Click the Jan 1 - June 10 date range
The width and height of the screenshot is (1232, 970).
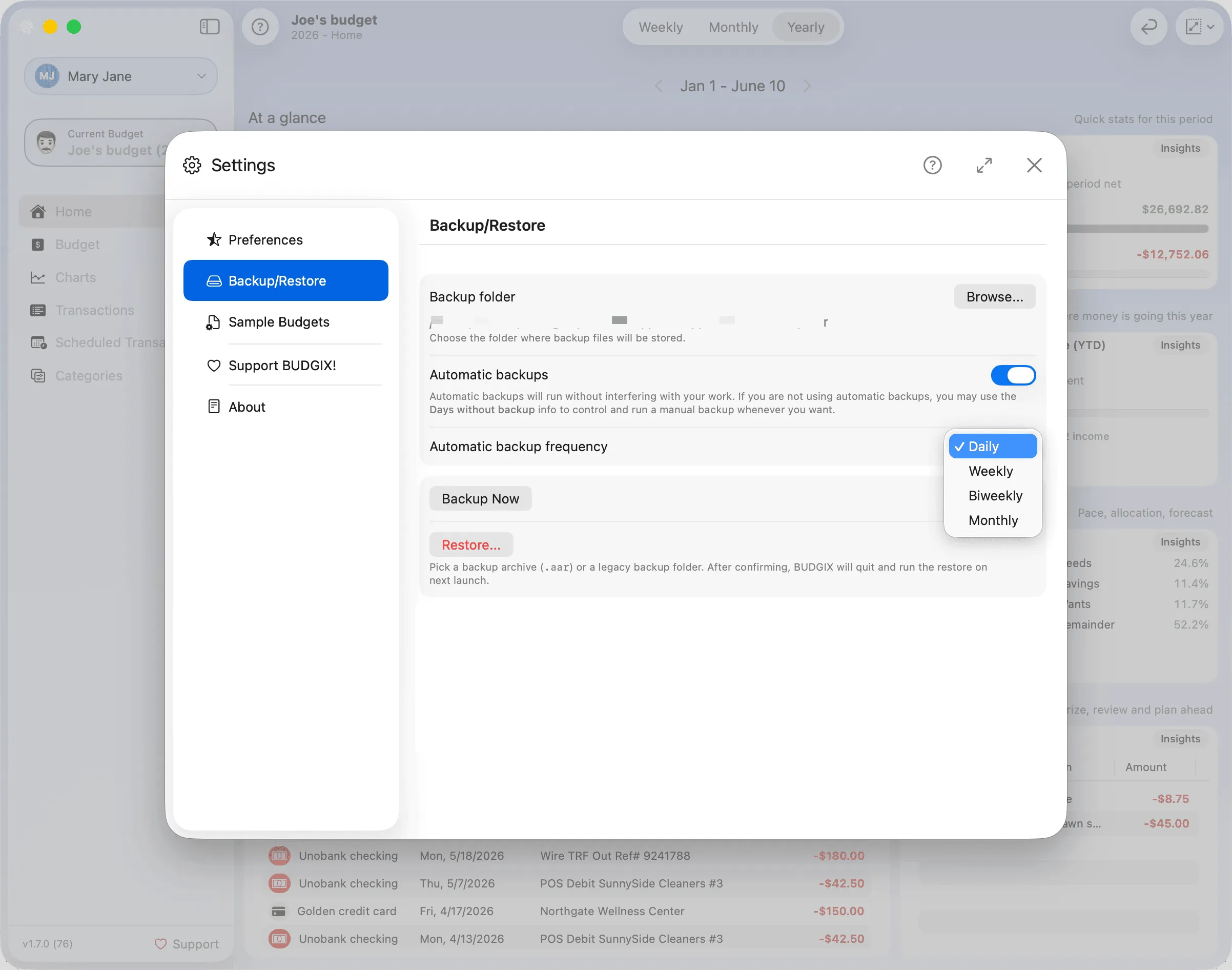[x=732, y=86]
